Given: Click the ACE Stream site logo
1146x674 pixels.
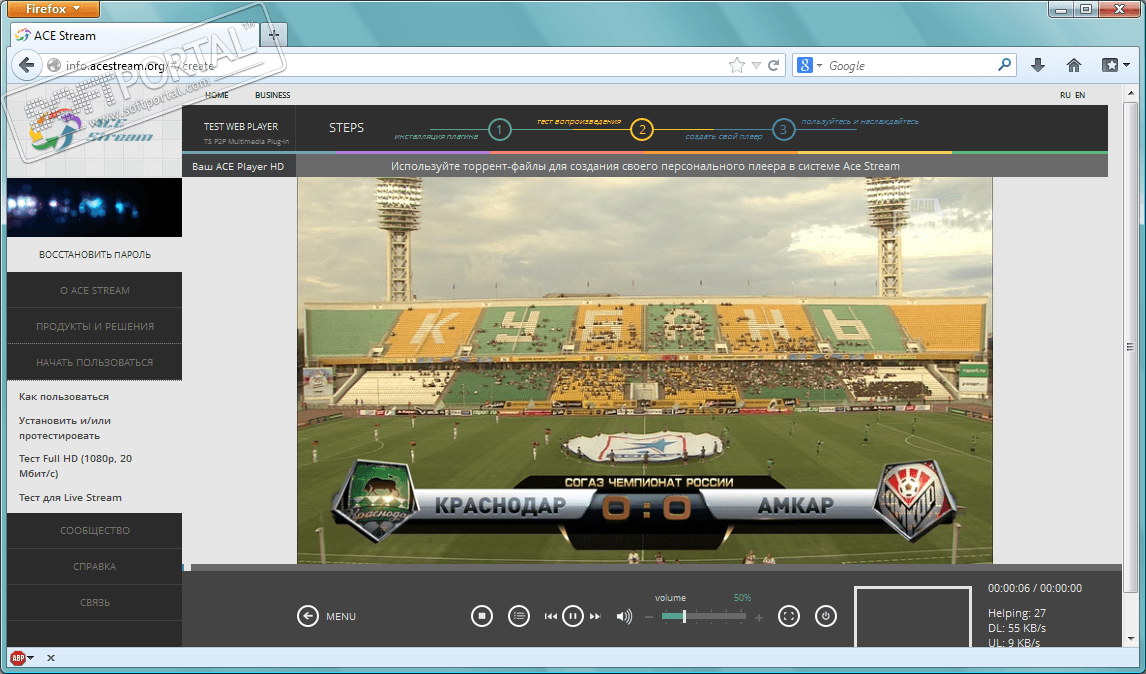Looking at the screenshot, I should tap(91, 129).
